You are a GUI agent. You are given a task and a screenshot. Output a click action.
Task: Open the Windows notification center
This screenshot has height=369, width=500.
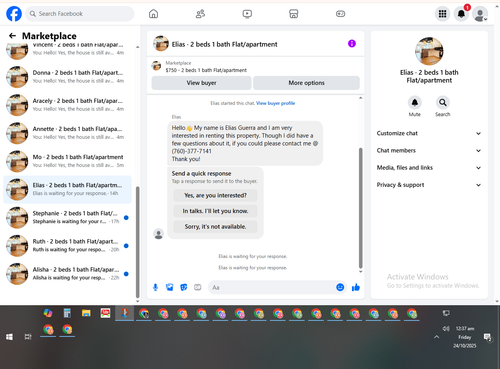[488, 337]
